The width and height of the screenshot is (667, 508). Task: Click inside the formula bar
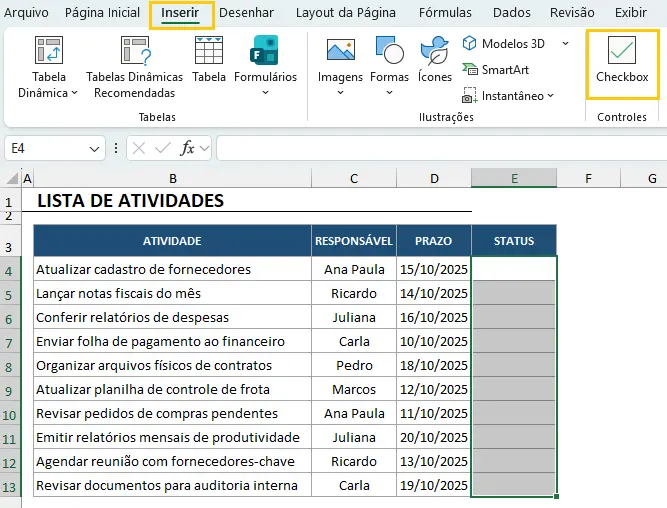pyautogui.click(x=440, y=148)
